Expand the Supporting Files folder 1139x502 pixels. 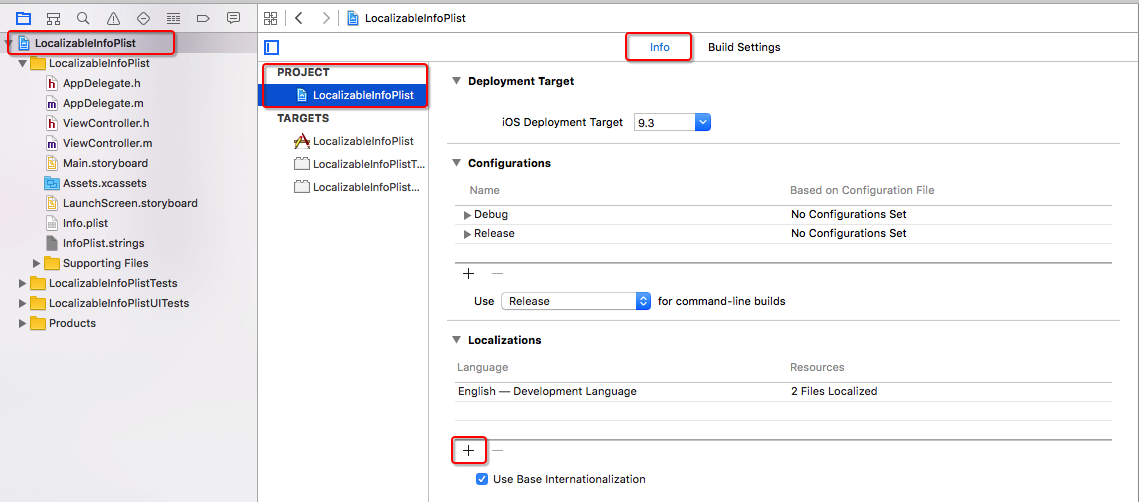(37, 263)
